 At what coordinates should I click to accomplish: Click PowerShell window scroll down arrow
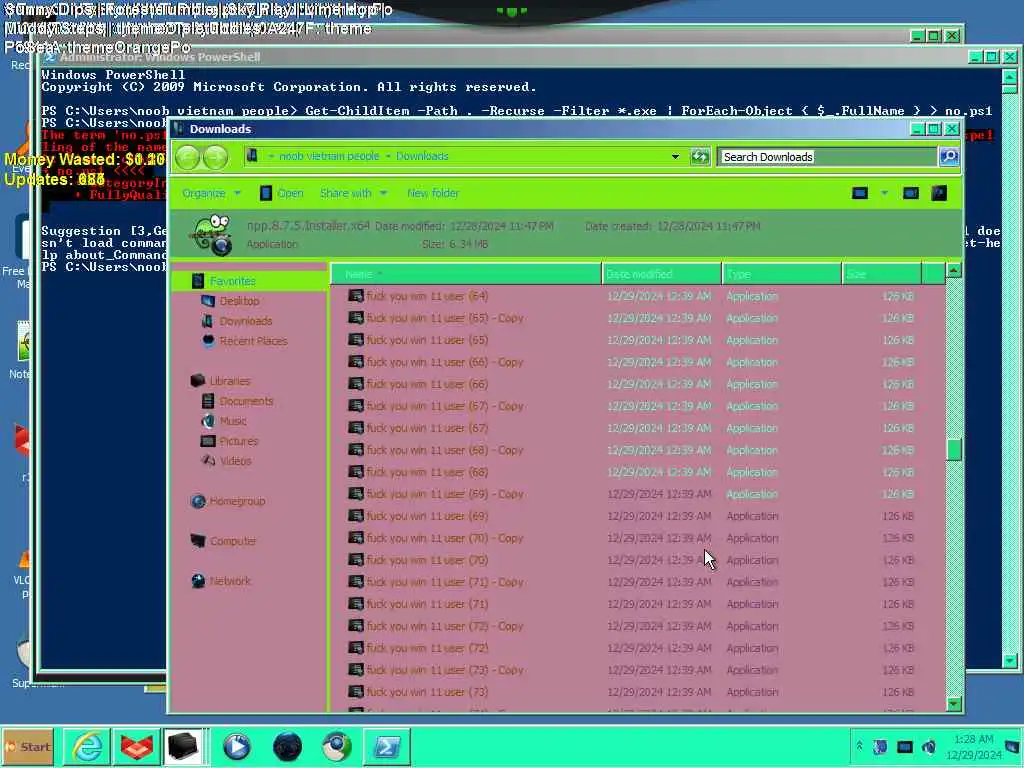(1009, 661)
